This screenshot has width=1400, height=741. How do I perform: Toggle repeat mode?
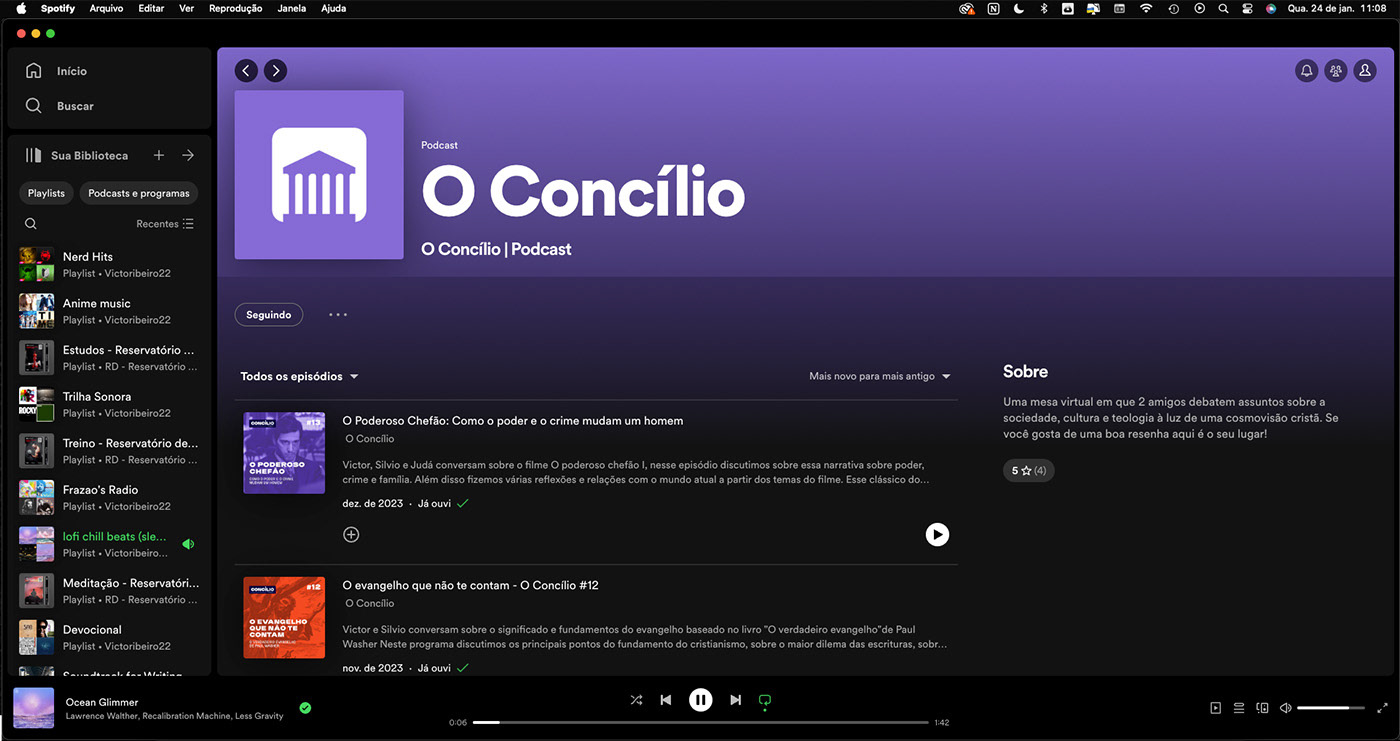765,700
